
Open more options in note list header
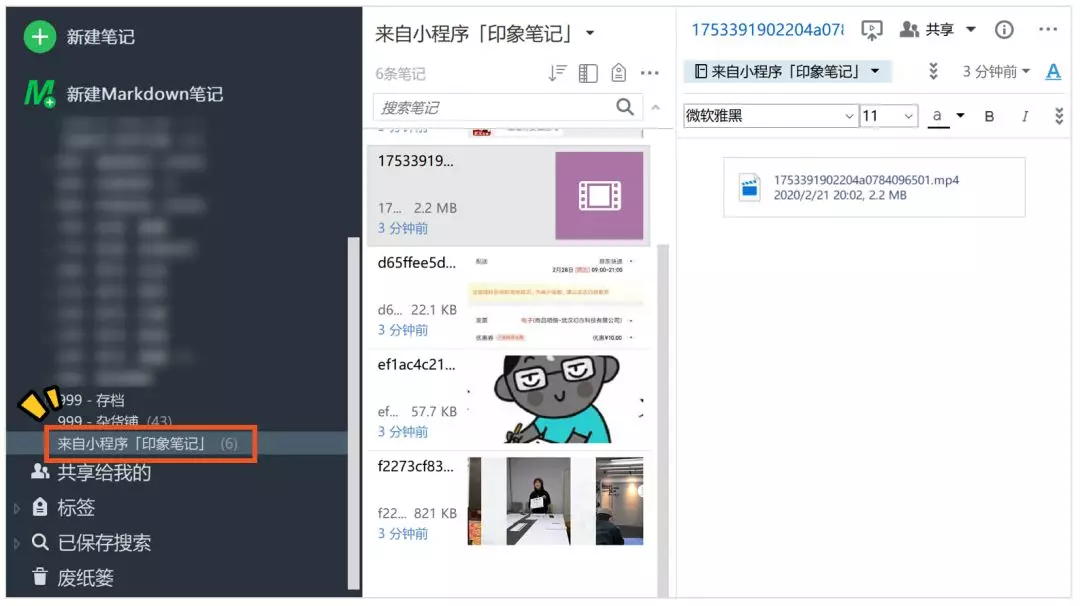[x=650, y=73]
